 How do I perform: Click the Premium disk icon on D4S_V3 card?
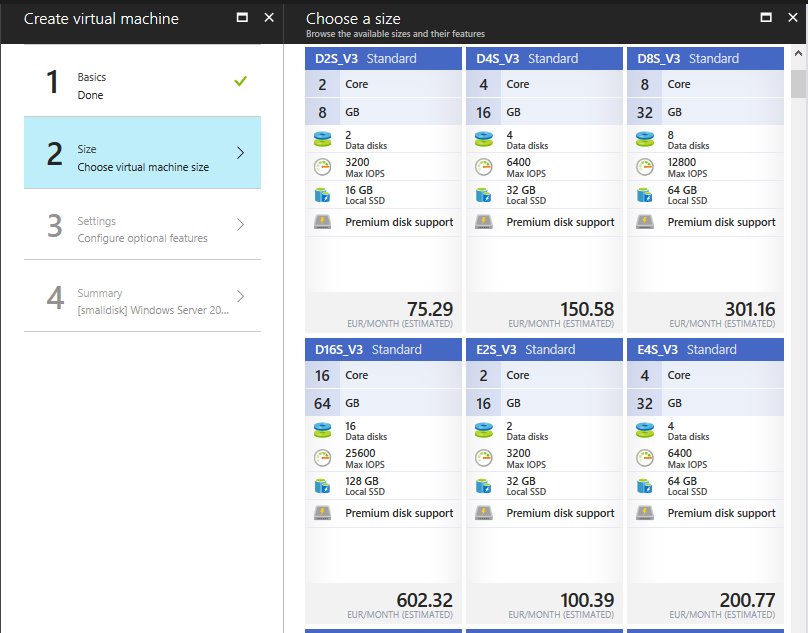tap(484, 222)
